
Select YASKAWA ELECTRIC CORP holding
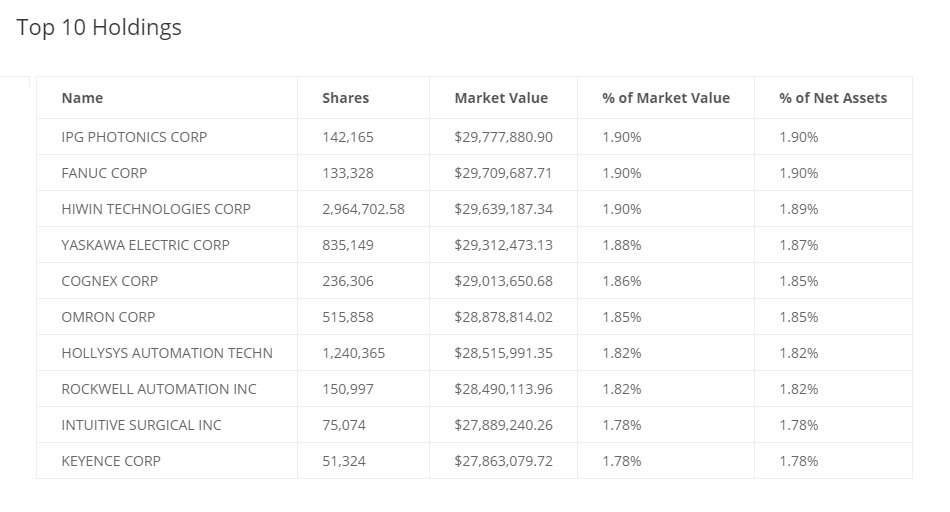click(145, 245)
